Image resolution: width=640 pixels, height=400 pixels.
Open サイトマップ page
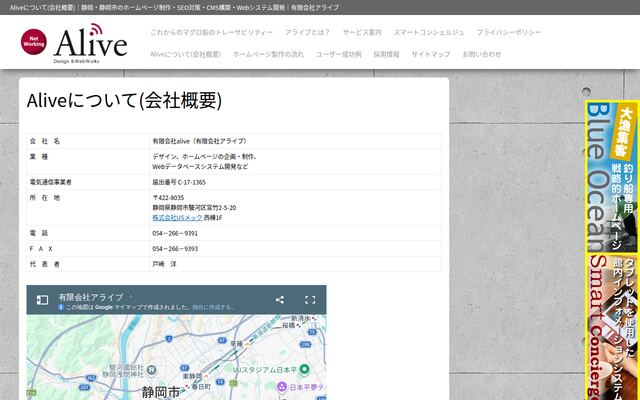click(x=431, y=54)
